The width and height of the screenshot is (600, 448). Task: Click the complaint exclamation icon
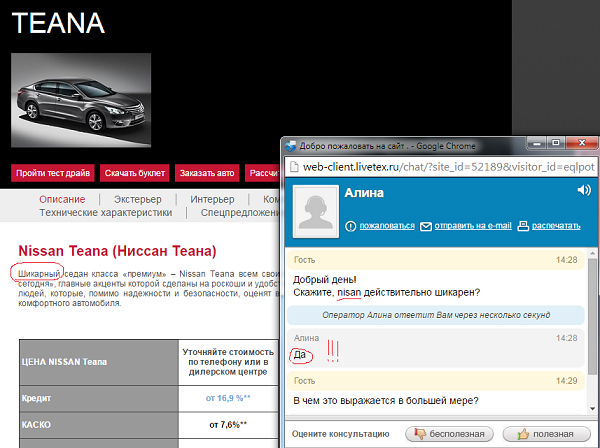tap(350, 226)
